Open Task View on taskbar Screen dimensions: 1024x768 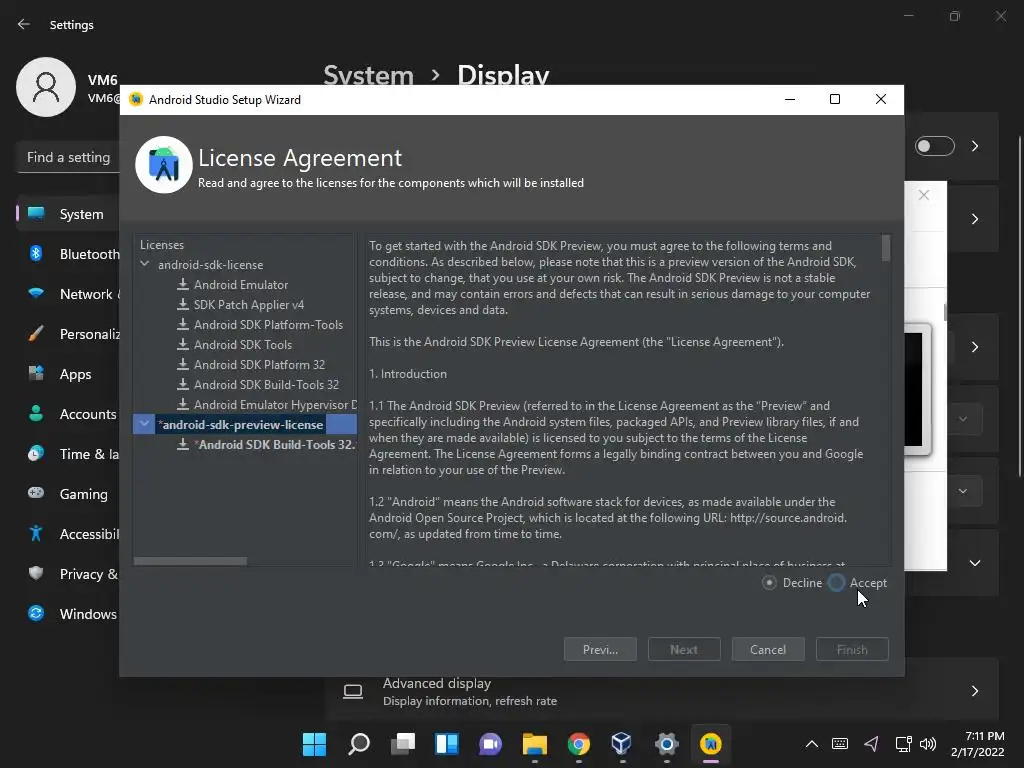[403, 744]
